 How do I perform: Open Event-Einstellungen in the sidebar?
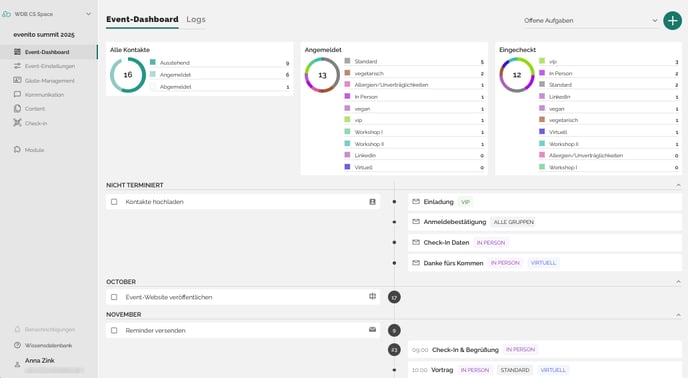[50, 66]
